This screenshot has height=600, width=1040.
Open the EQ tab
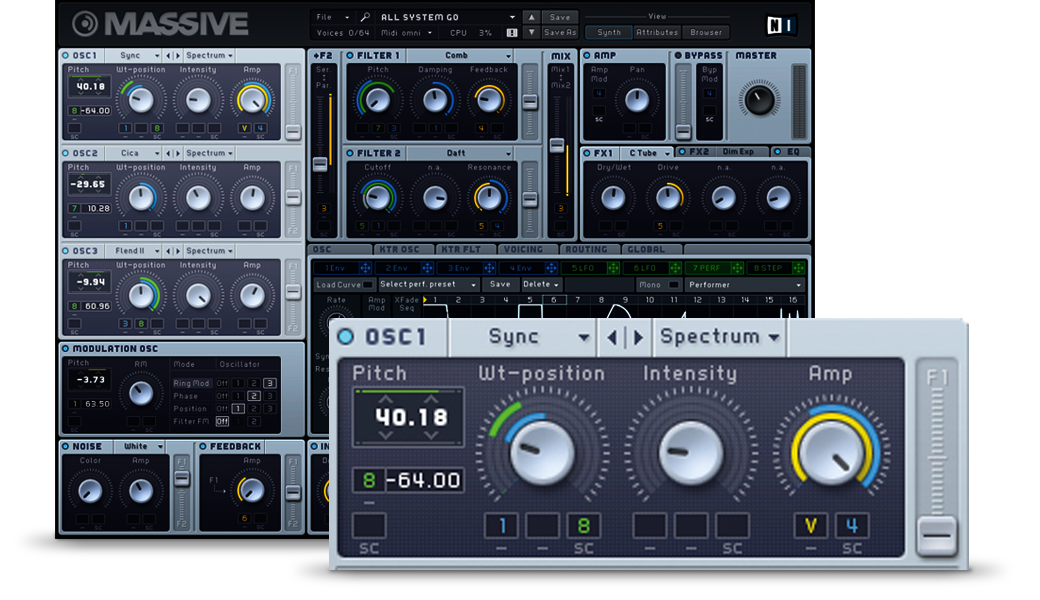(x=790, y=152)
